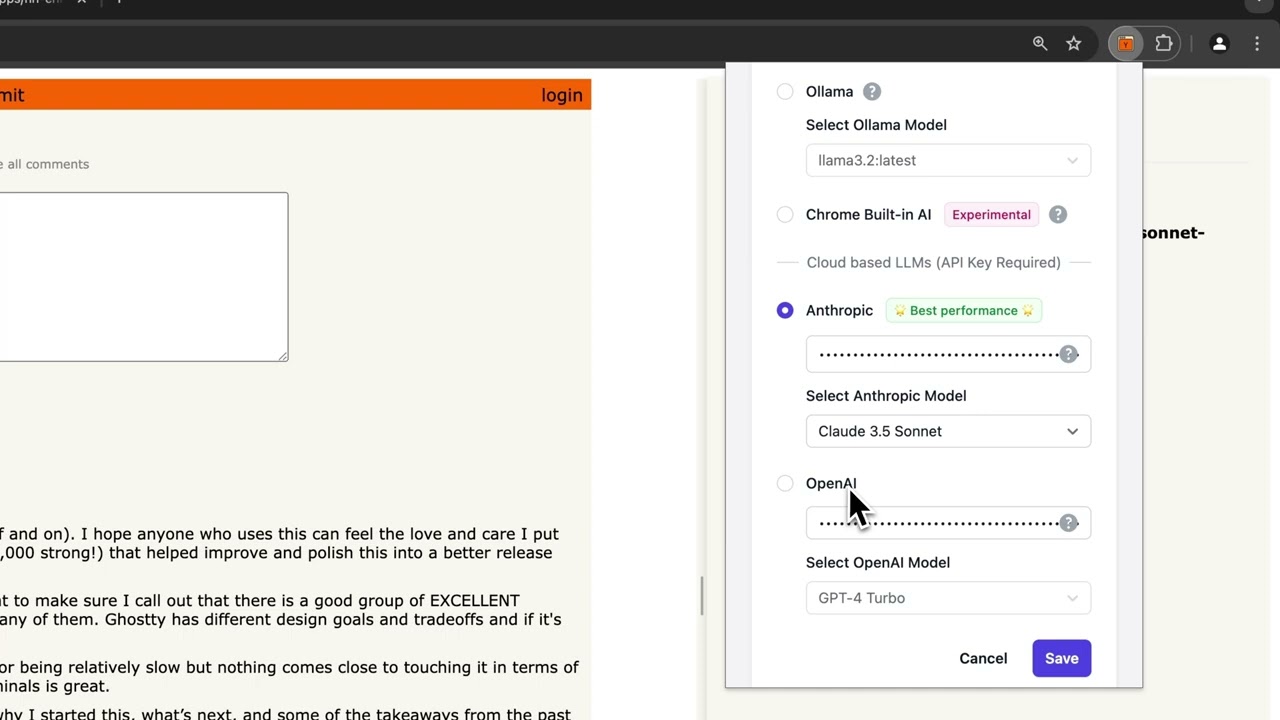Select the Ollama radio button

[785, 91]
